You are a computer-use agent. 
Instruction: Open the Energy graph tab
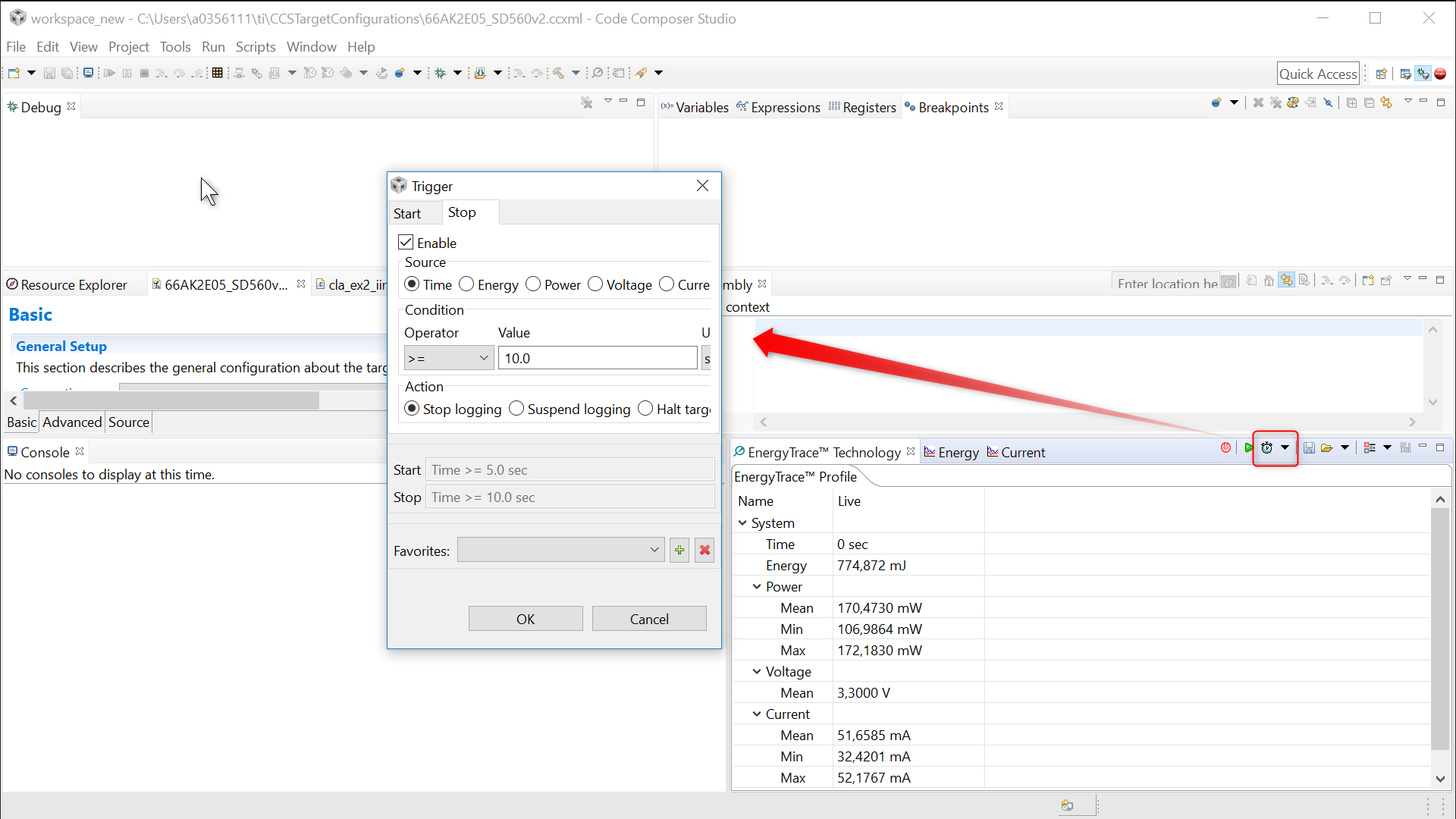coord(952,453)
